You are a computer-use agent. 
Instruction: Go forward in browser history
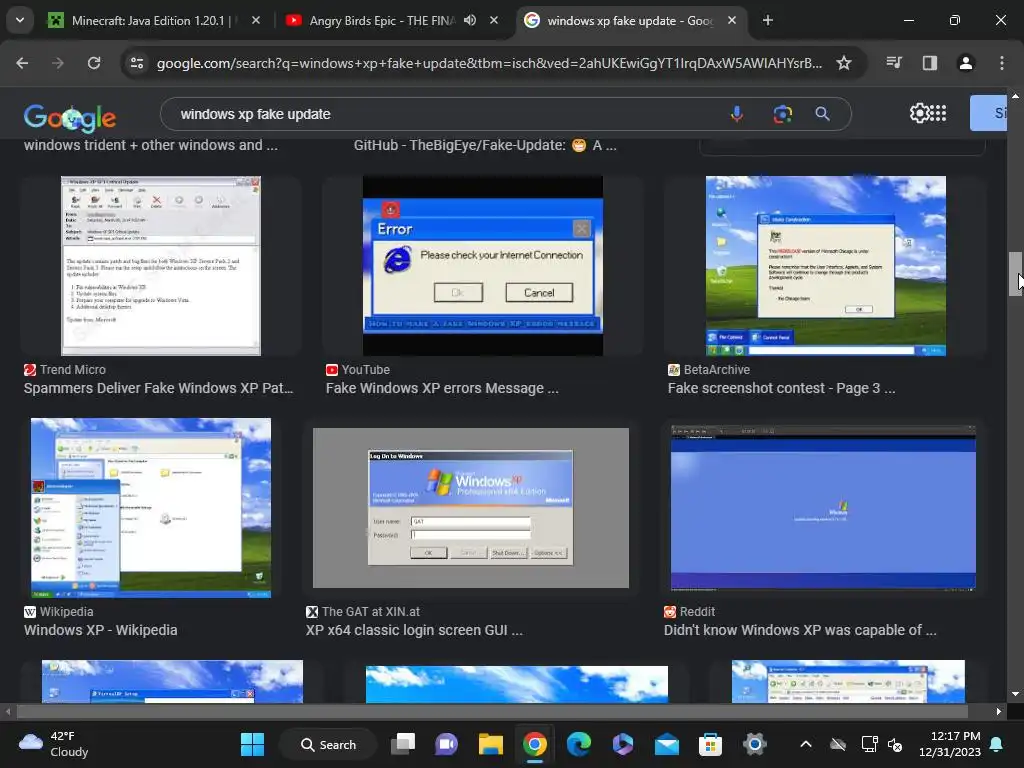click(58, 63)
